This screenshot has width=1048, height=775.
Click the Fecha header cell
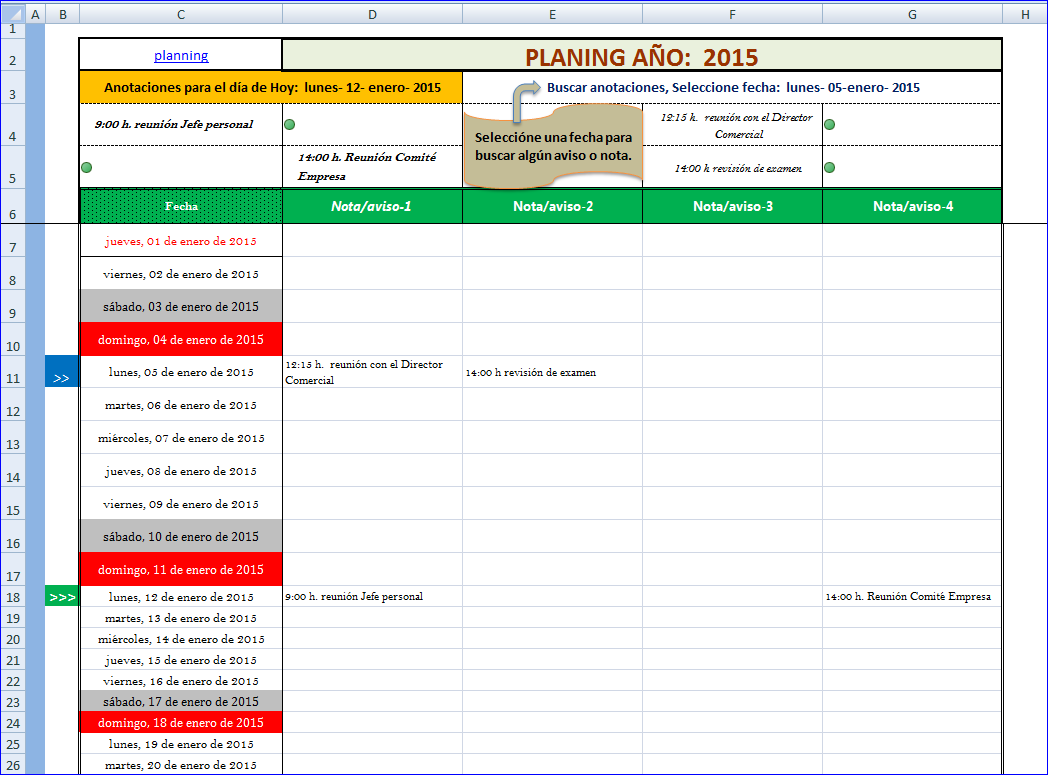(181, 206)
